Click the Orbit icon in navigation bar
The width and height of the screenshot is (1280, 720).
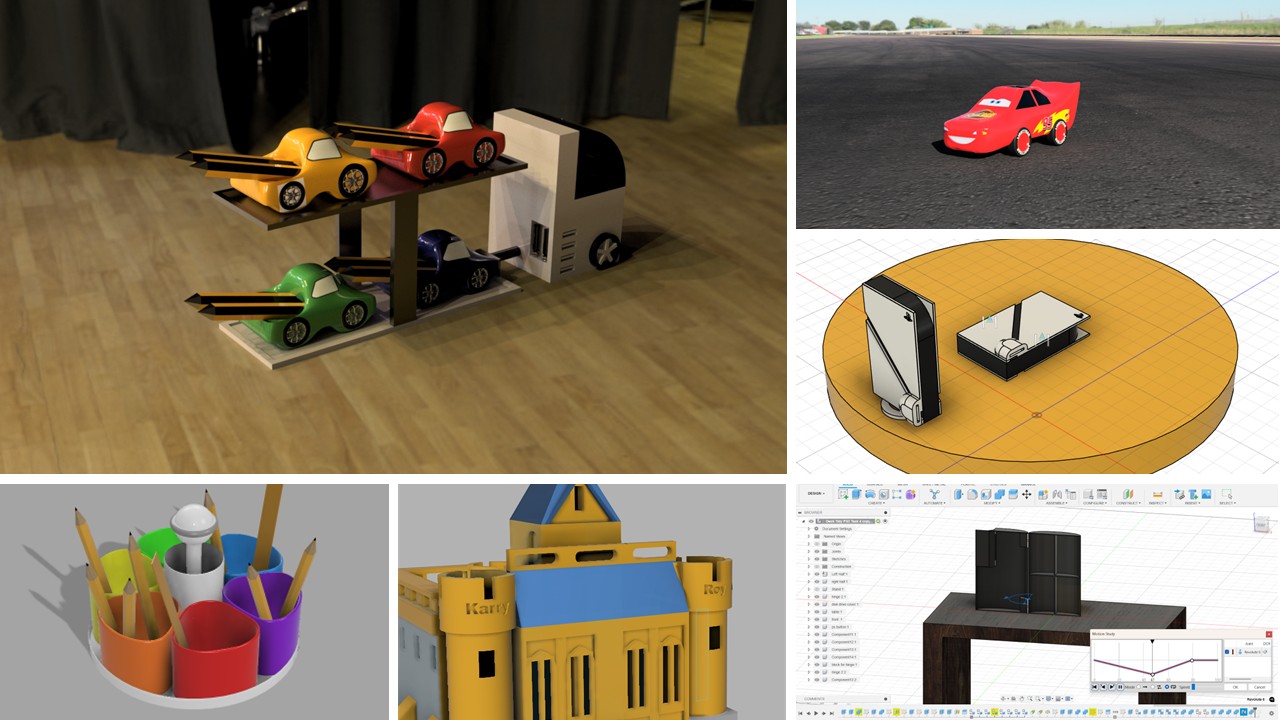1003,698
